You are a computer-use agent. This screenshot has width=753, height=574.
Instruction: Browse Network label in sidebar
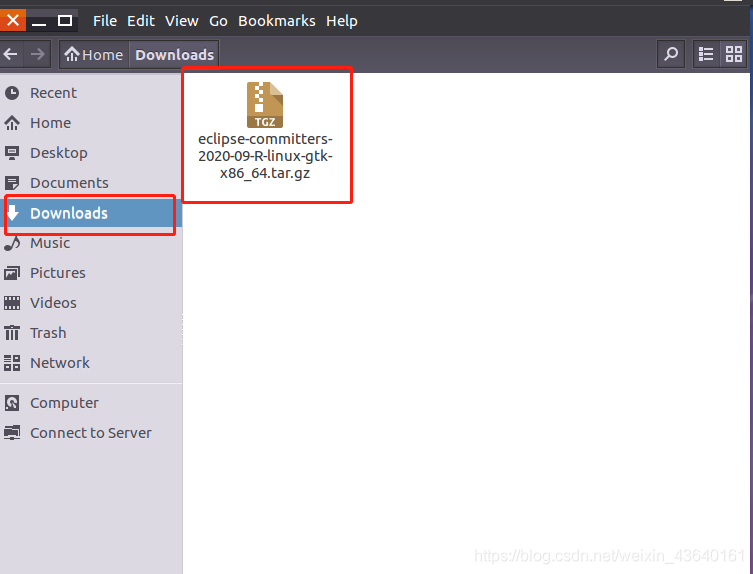(60, 363)
